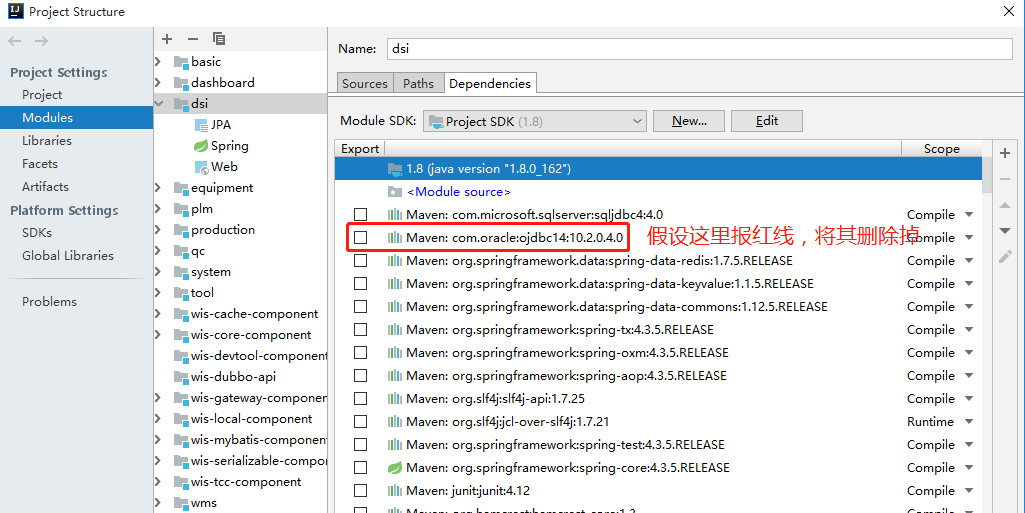
Task: Expand the basic module tree node
Action: [x=159, y=62]
